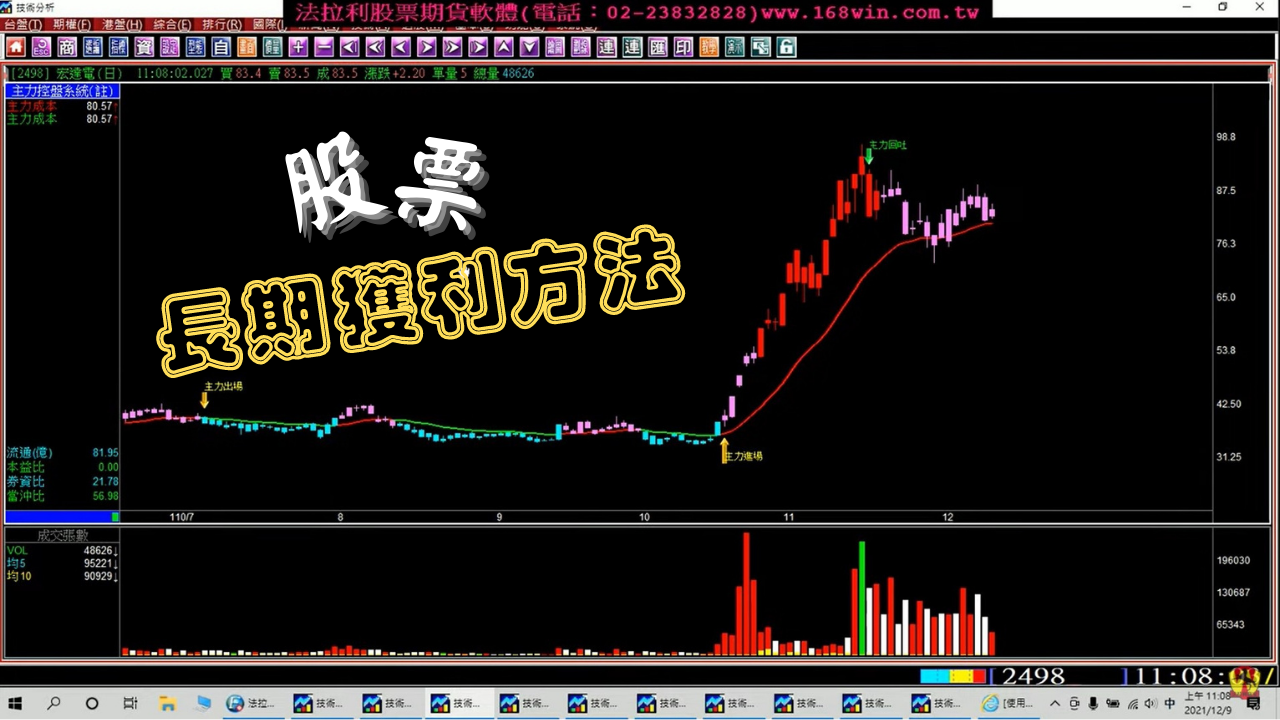The width and height of the screenshot is (1280, 720).
Task: Open the 台盤(T) menu
Action: tap(24, 24)
